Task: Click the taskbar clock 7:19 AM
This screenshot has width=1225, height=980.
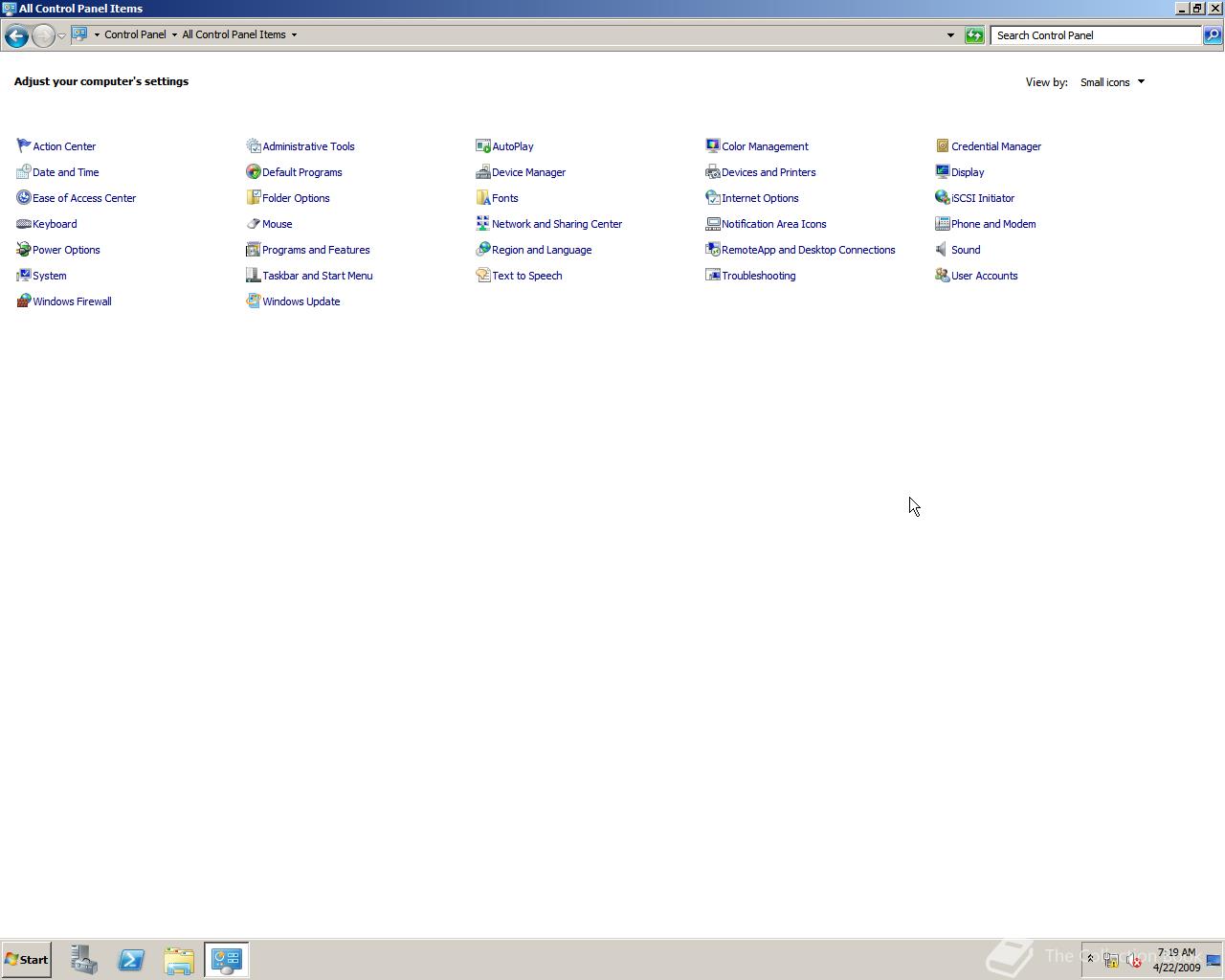Action: coord(1176,960)
